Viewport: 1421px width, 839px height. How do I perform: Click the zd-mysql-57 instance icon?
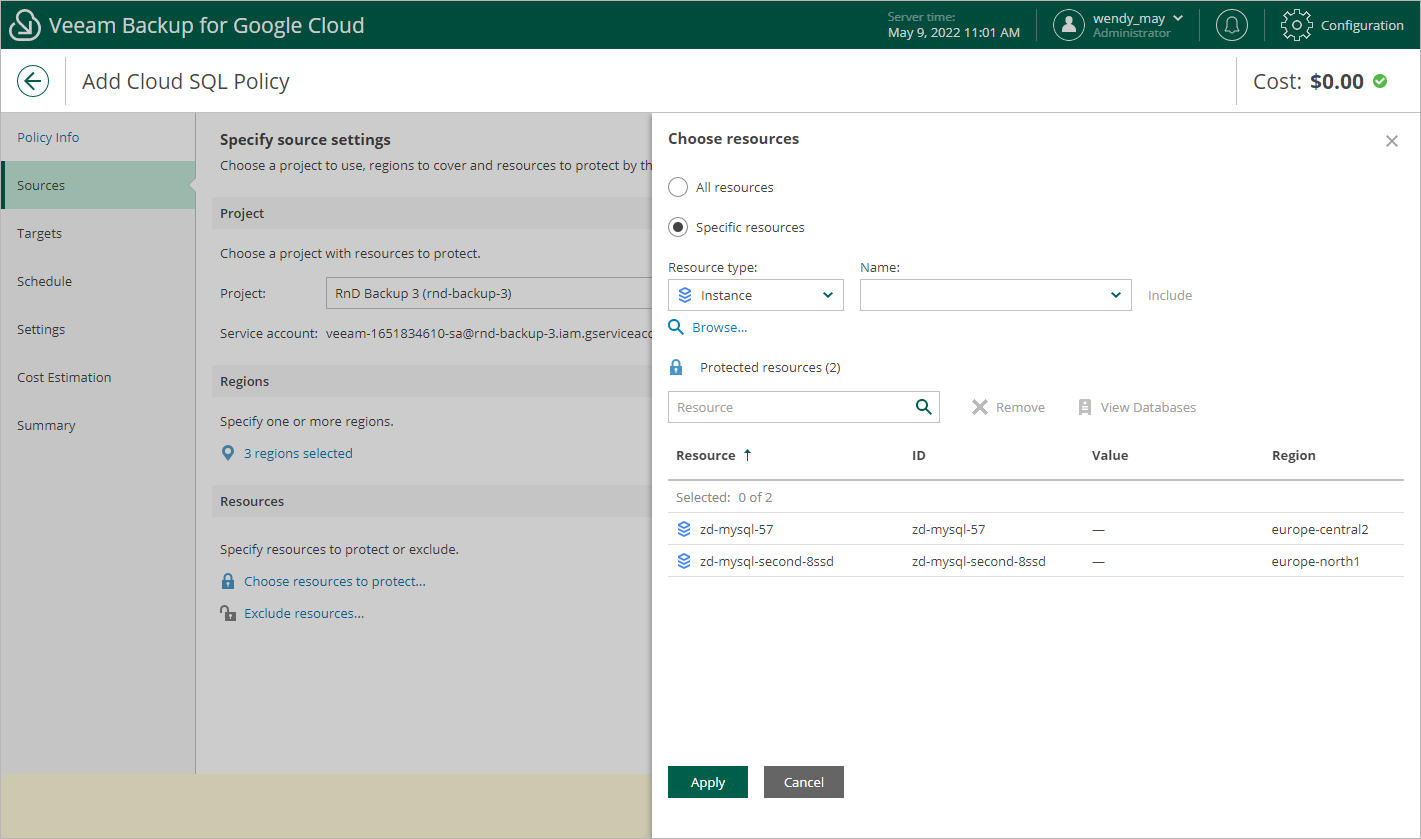[684, 529]
